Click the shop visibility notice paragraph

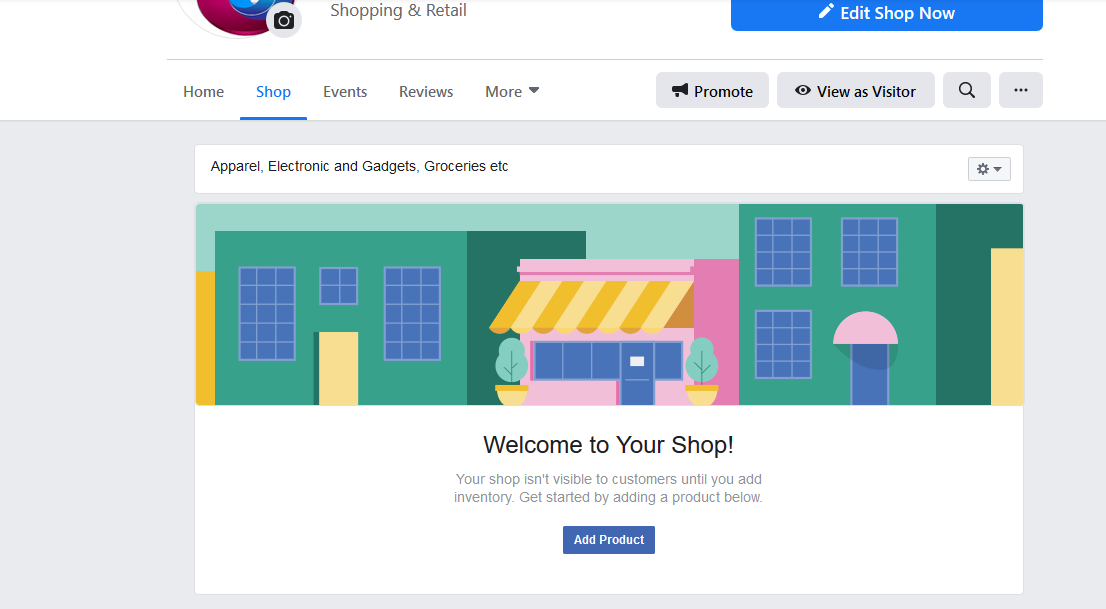(x=609, y=488)
